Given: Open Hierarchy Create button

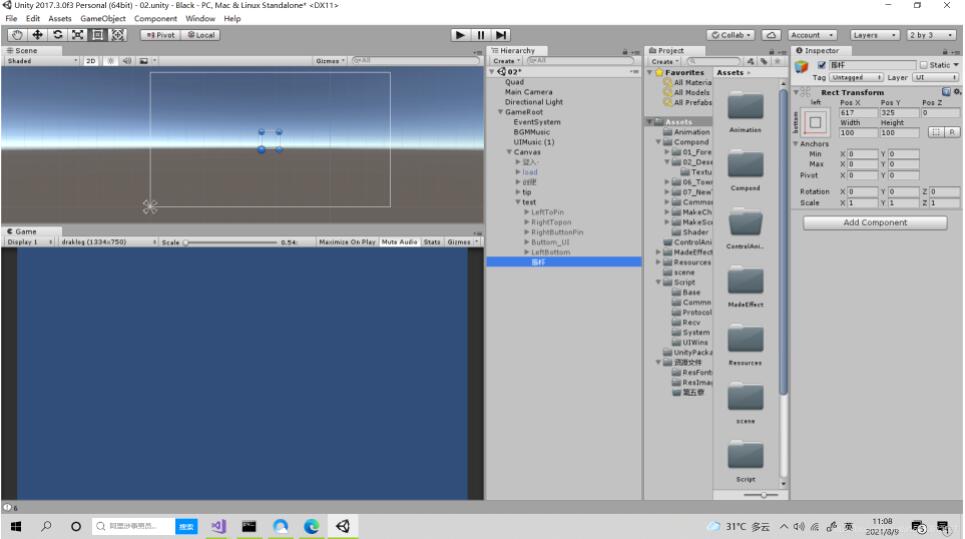Looking at the screenshot, I should 506,61.
